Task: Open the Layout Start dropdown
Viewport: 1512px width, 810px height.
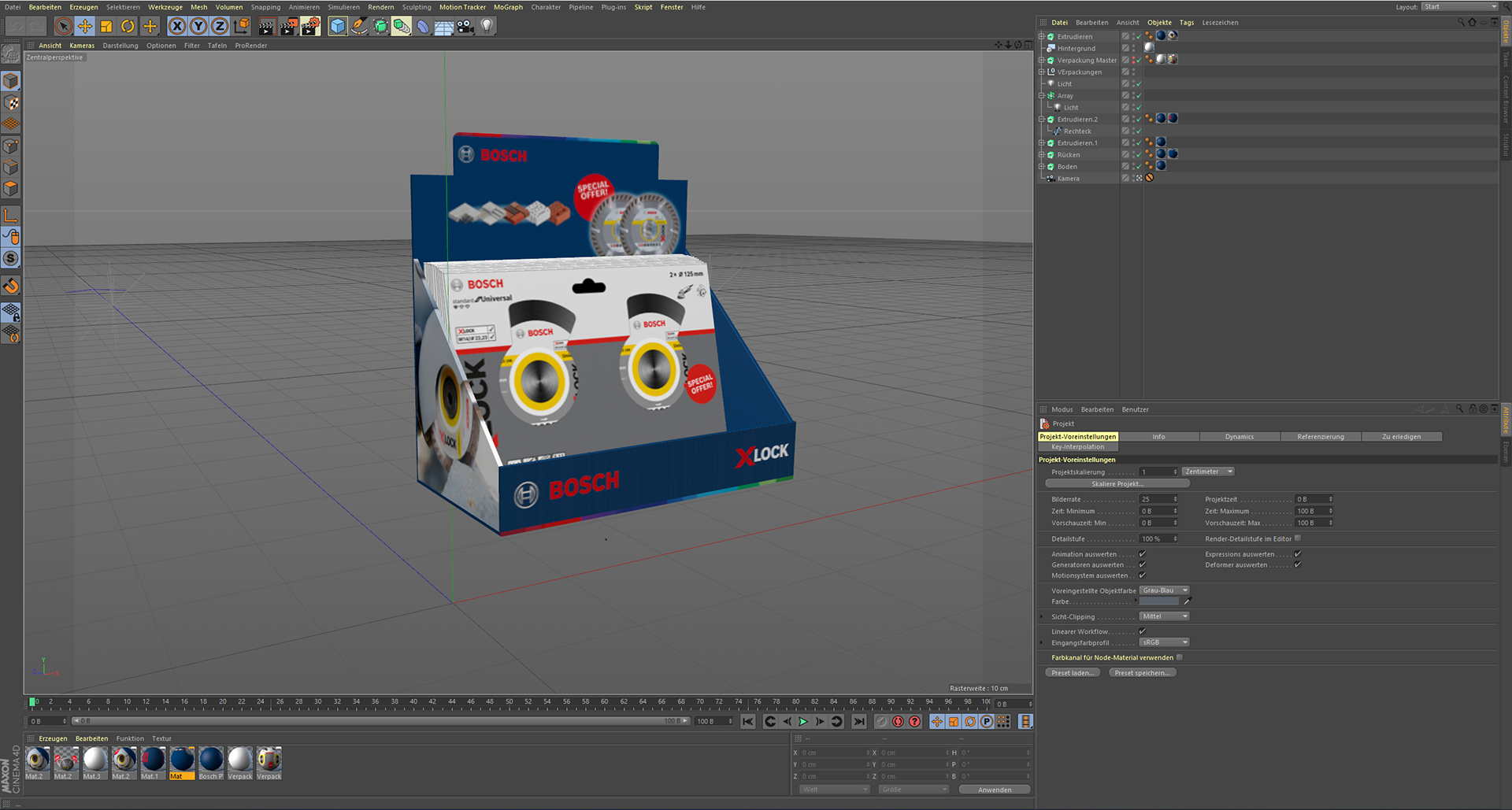Action: (1460, 6)
